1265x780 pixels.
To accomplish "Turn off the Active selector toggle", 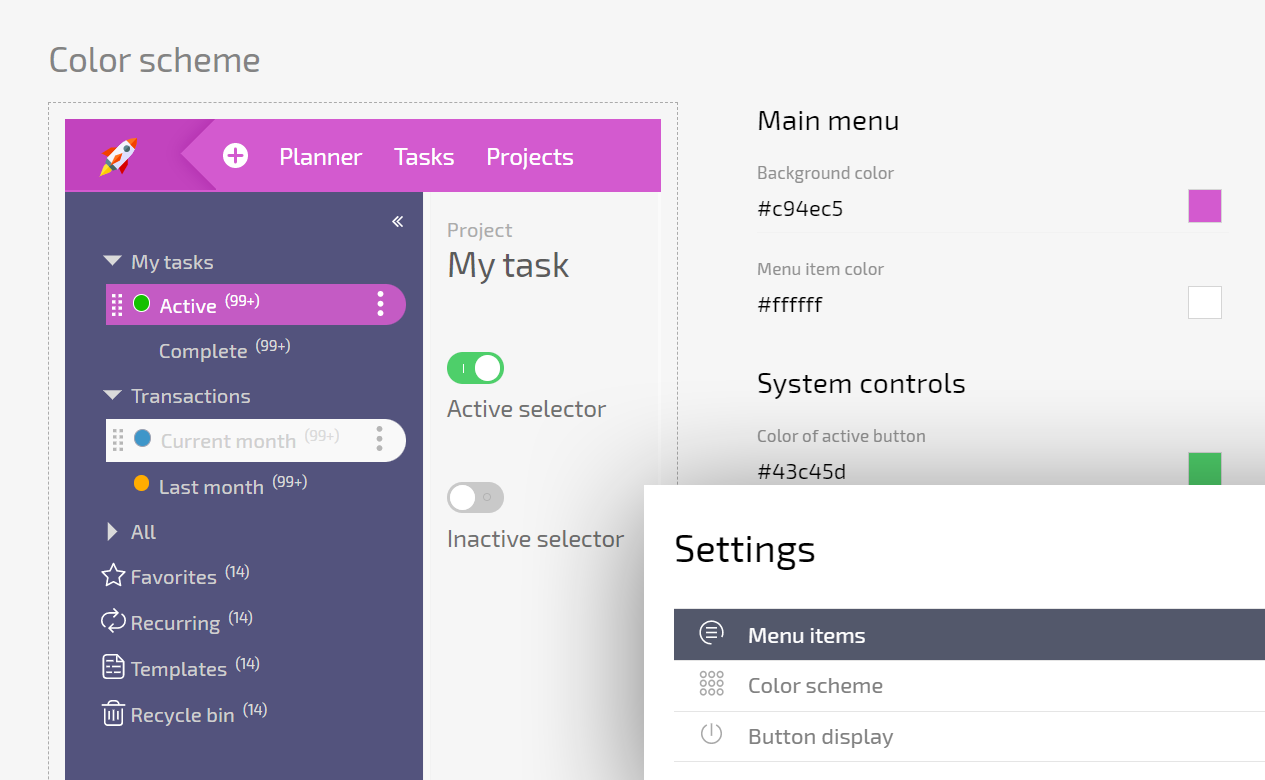I will point(475,368).
